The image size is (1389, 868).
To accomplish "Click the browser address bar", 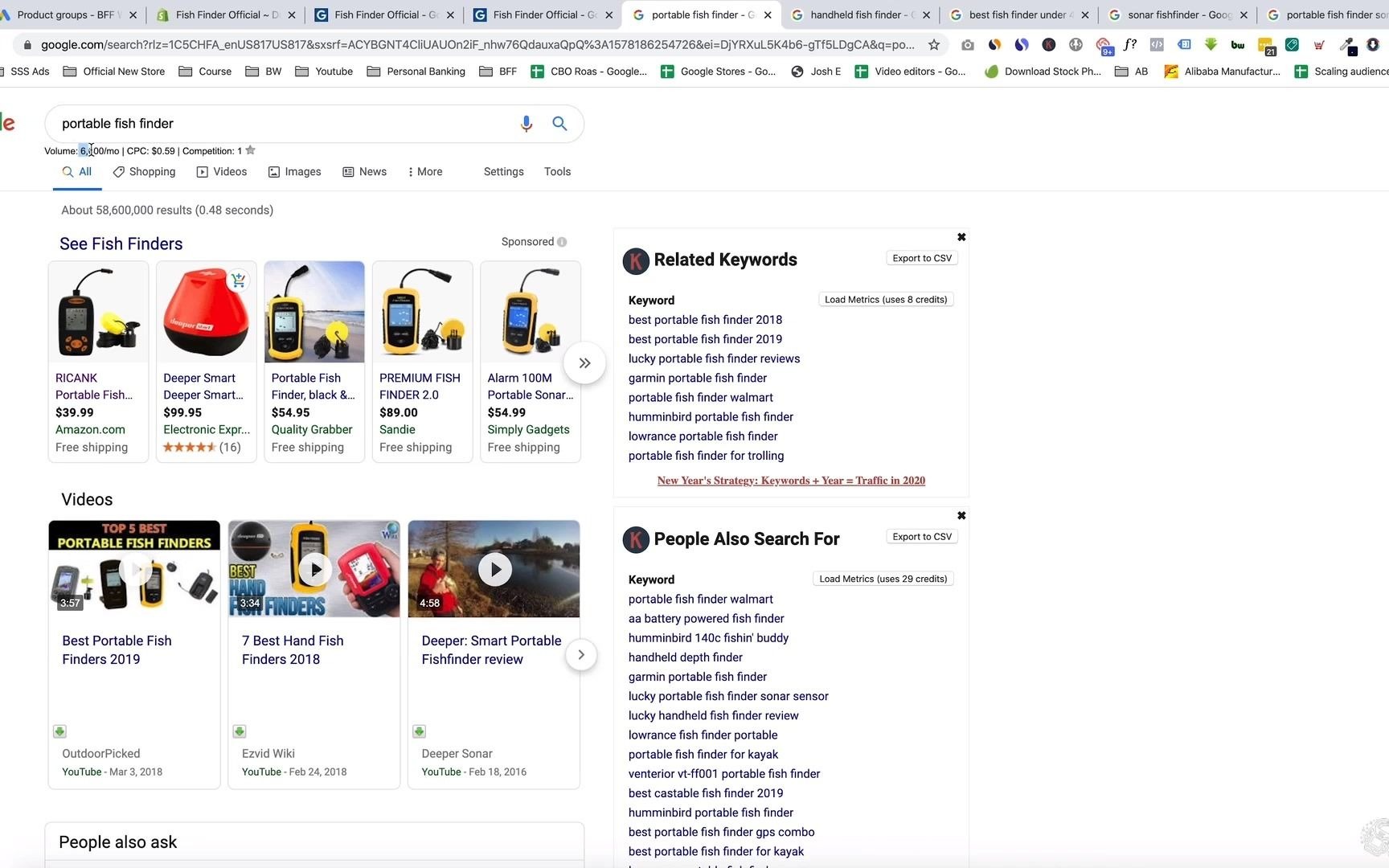I will [477, 45].
